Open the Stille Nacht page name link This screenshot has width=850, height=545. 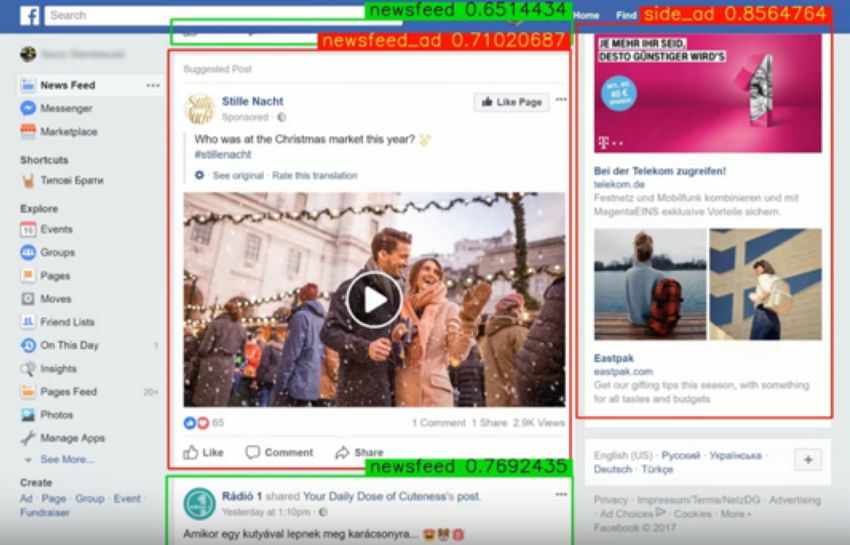(x=252, y=101)
